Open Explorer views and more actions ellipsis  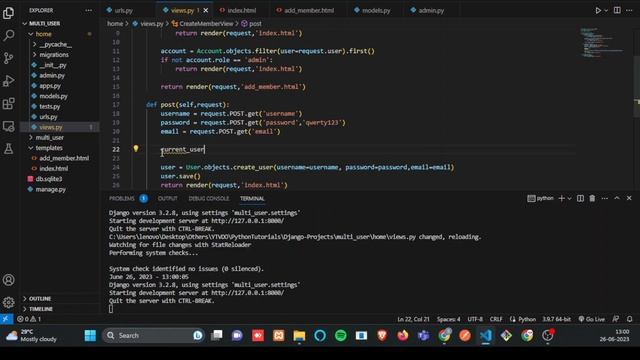pos(89,10)
